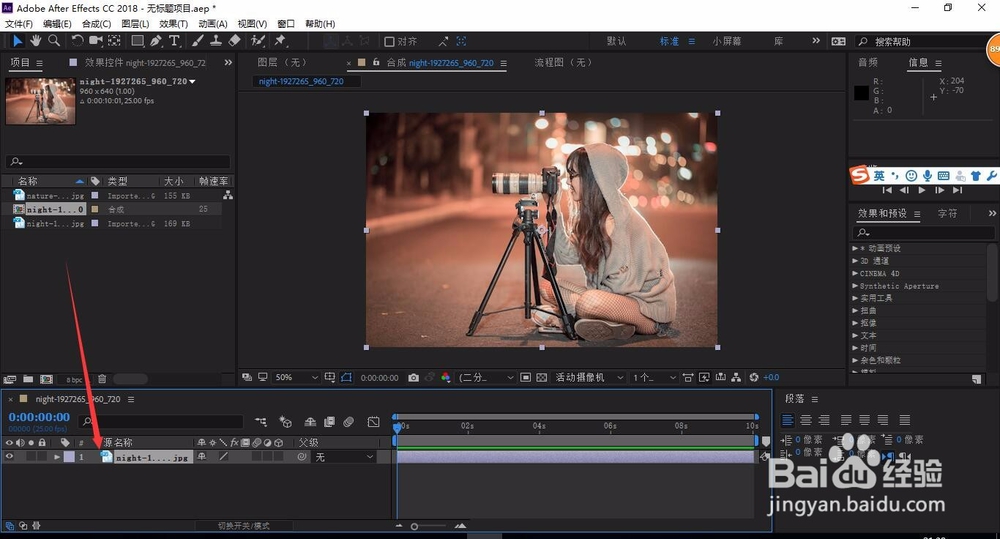Click the viewer snapshot camera icon

[413, 378]
